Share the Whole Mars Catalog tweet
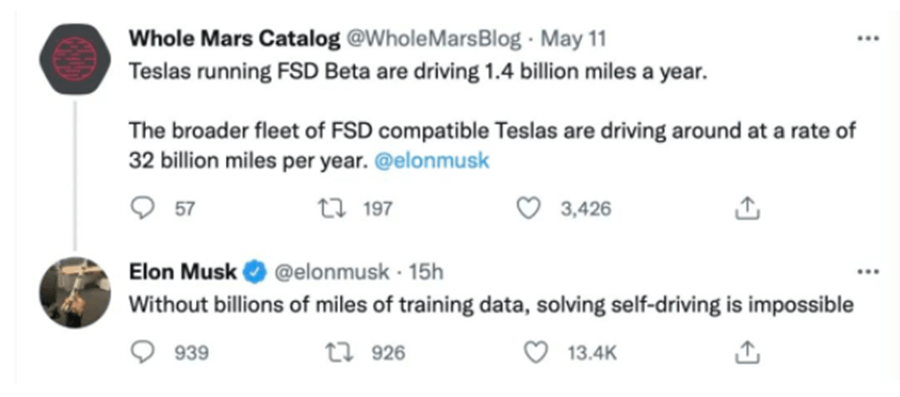The height and width of the screenshot is (397, 900). (x=747, y=209)
